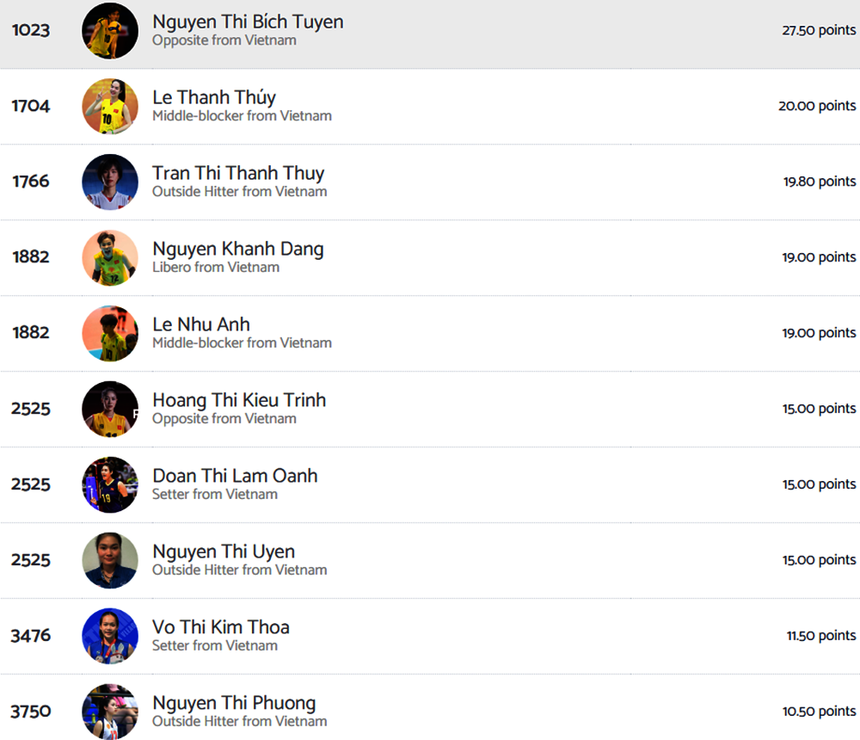The height and width of the screenshot is (740, 860).
Task: Open Hoang Thi Kieu Trinh's name link
Action: 239,400
